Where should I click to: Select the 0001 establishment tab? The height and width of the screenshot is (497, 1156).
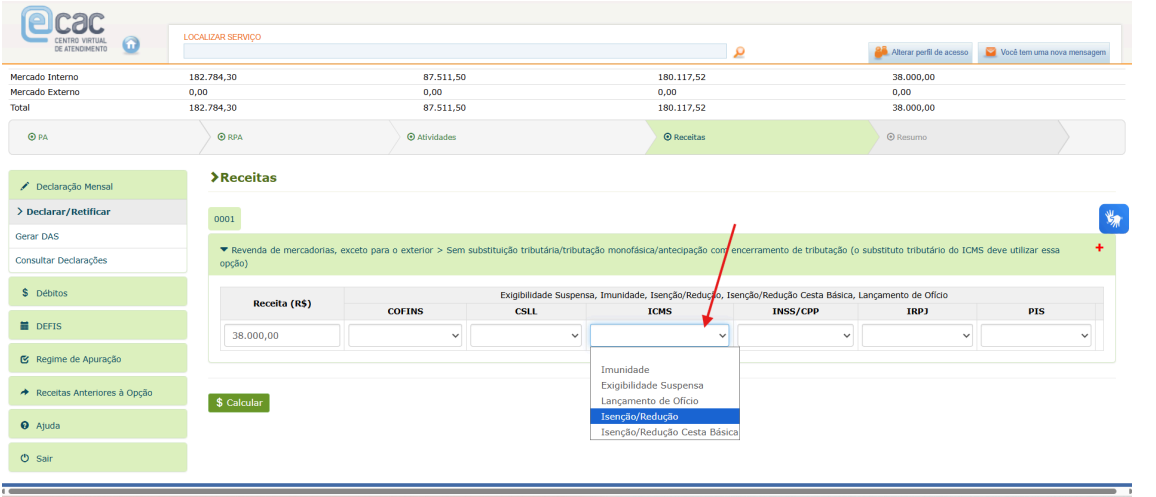[x=224, y=219]
